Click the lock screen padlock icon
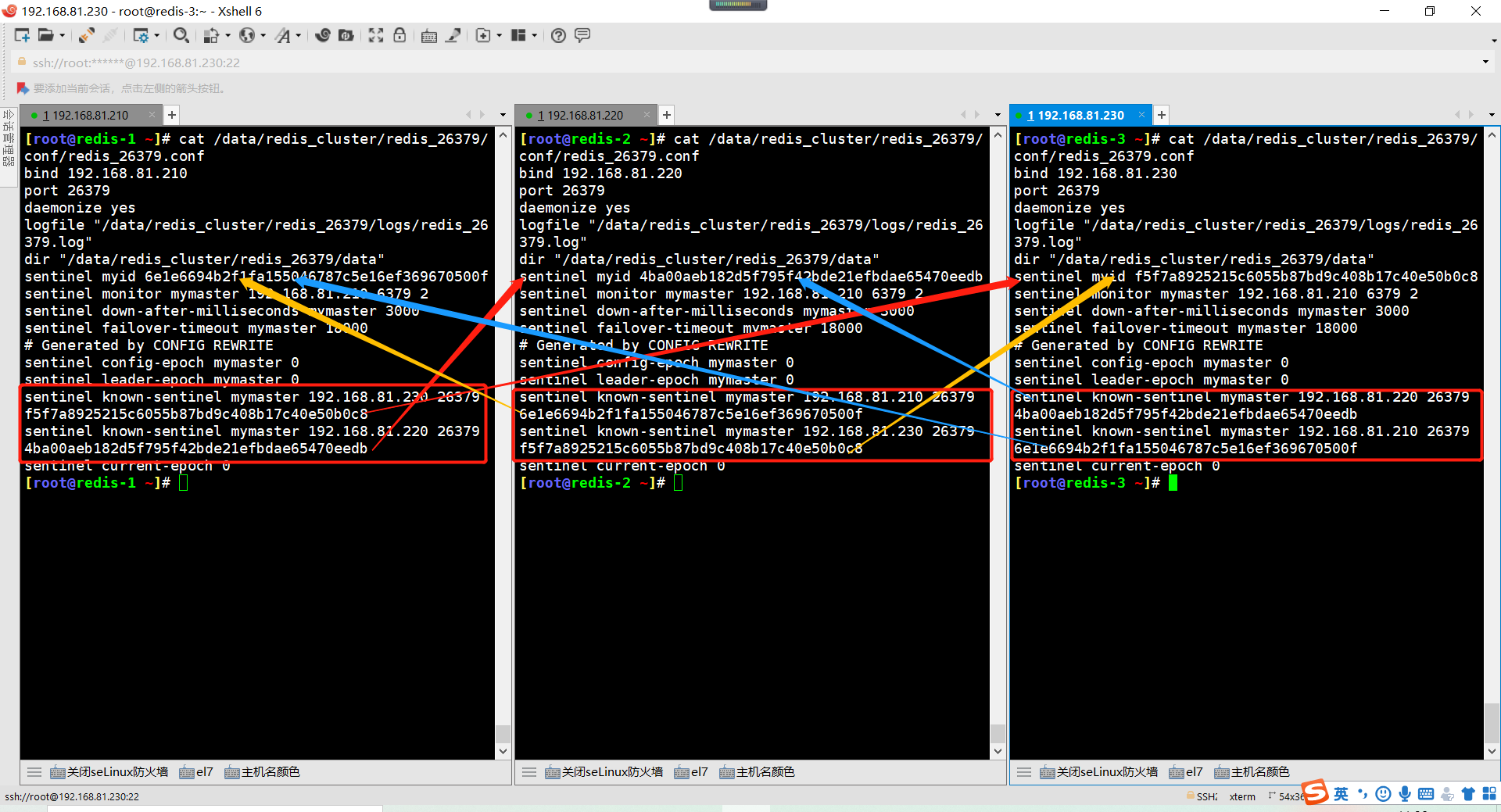Image resolution: width=1501 pixels, height=812 pixels. pyautogui.click(x=399, y=35)
